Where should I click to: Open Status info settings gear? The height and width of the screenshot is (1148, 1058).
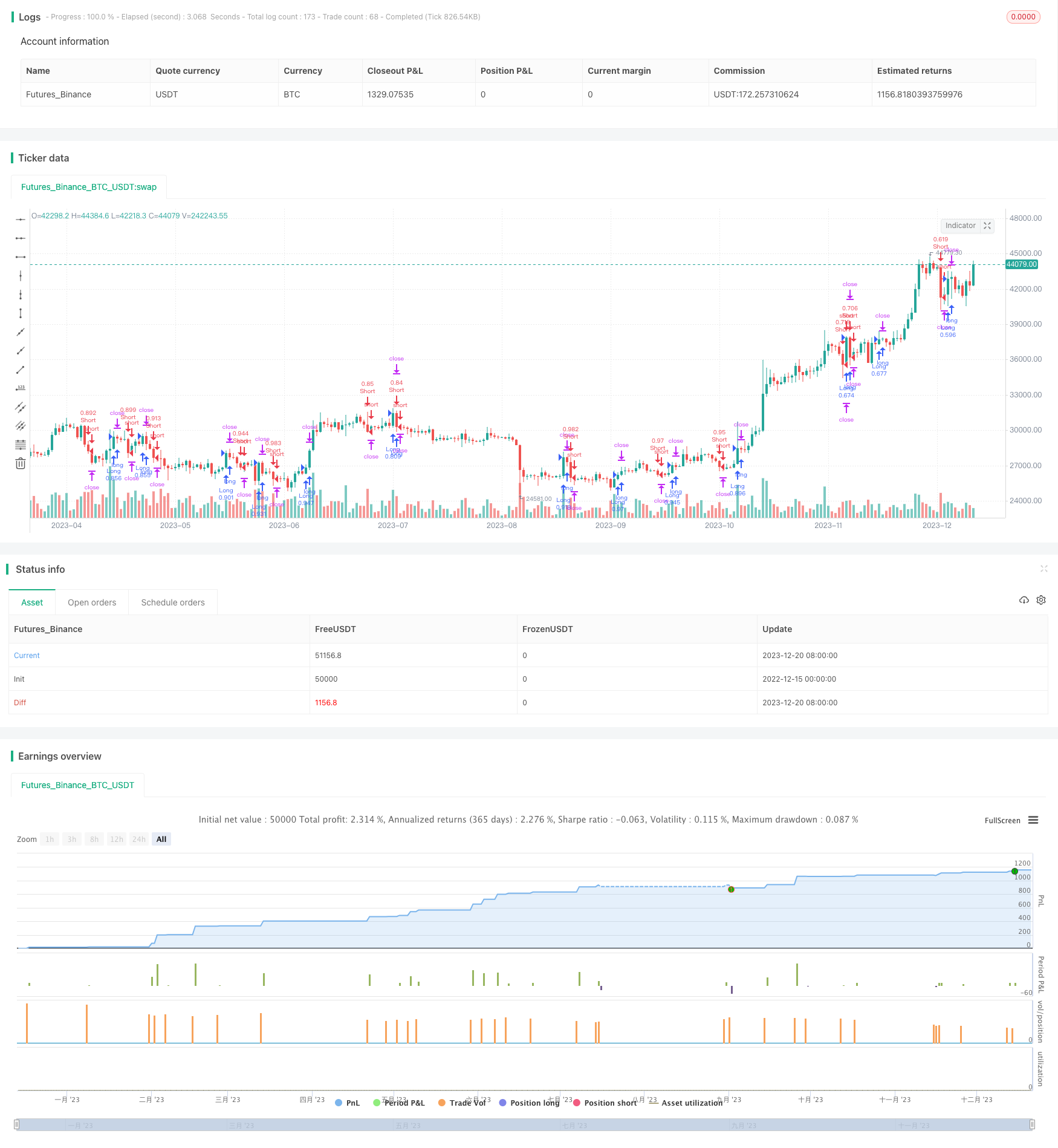(1041, 600)
